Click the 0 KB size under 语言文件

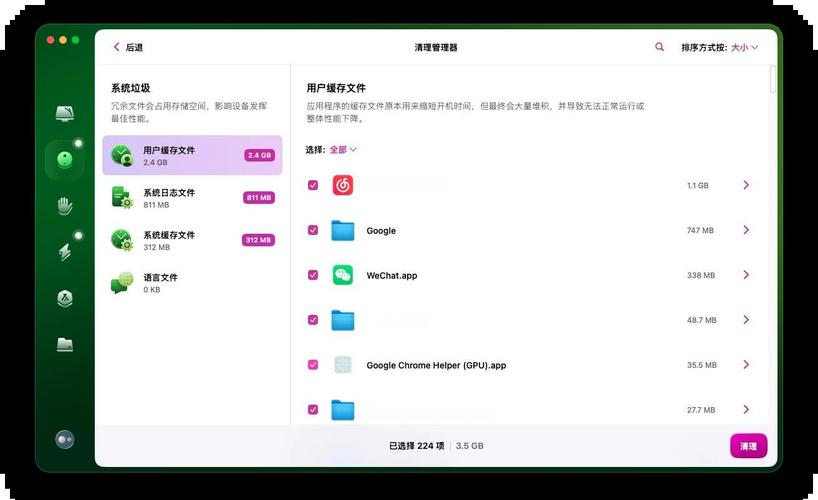152,290
